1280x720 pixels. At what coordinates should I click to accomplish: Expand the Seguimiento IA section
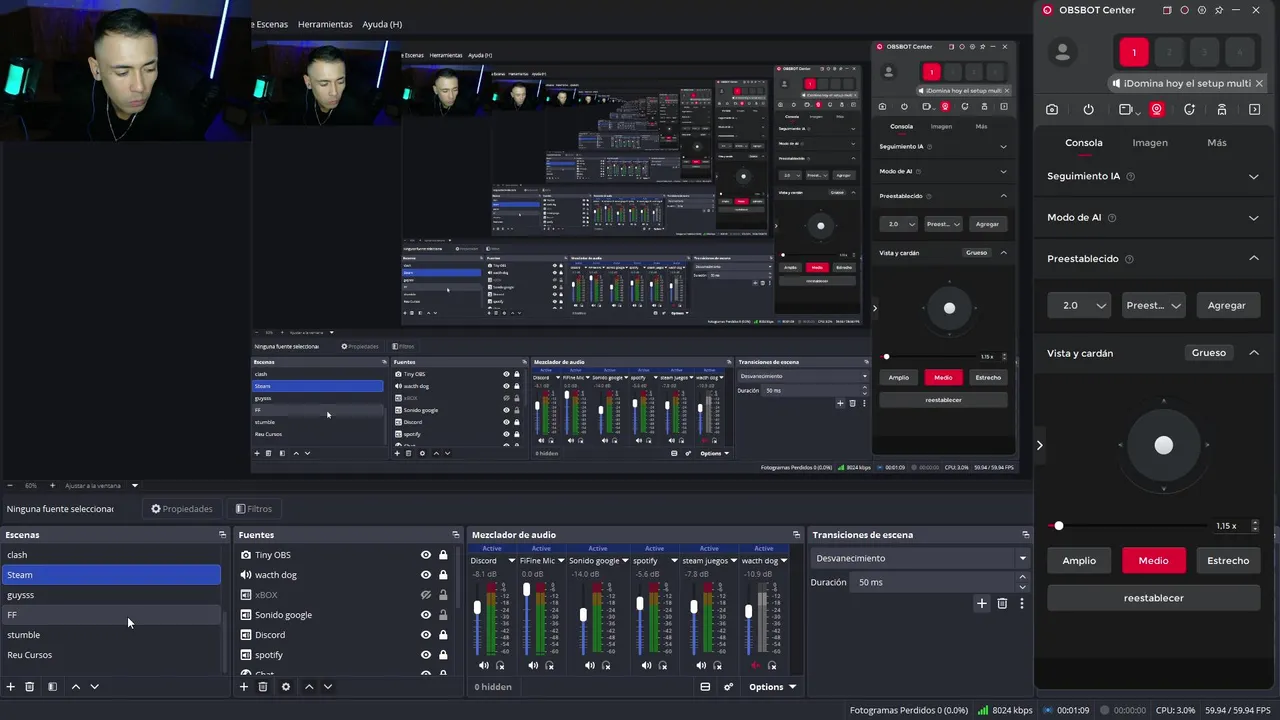(1253, 177)
